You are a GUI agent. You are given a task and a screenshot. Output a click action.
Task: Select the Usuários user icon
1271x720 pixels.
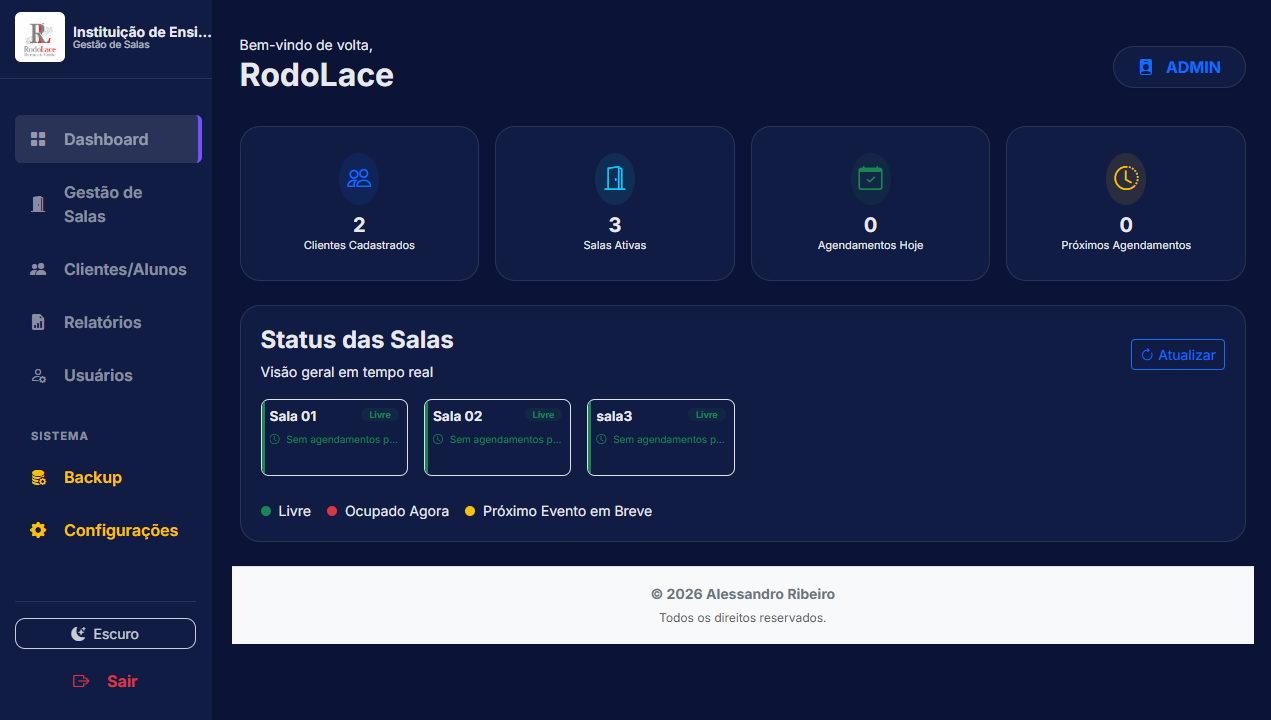tap(37, 375)
